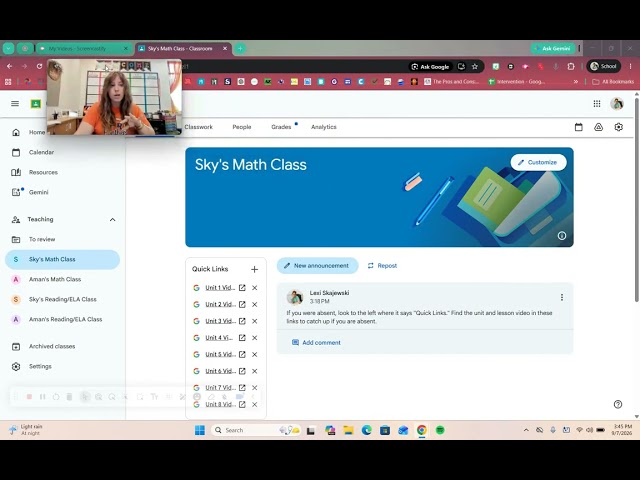Switch to the Grades tab
Viewport: 640px width, 480px height.
[281, 127]
